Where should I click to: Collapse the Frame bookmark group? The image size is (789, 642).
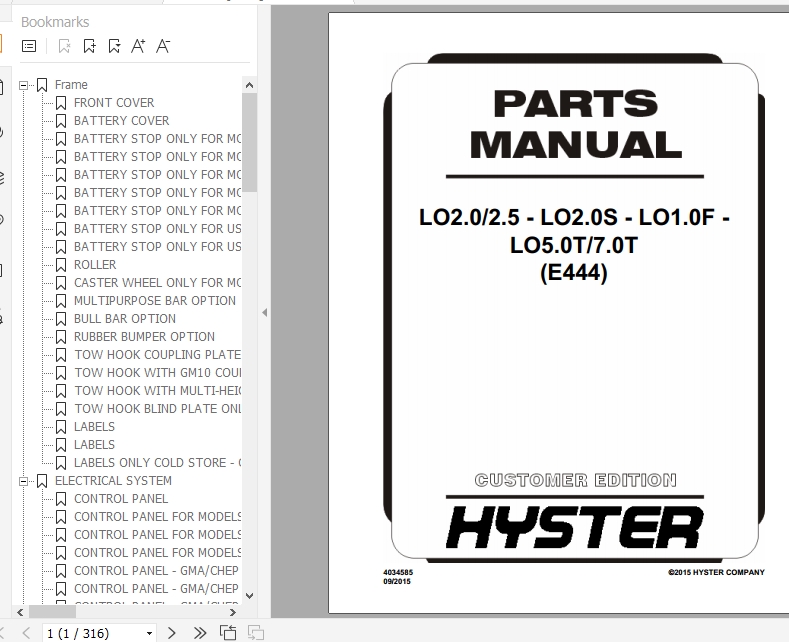pyautogui.click(x=23, y=86)
